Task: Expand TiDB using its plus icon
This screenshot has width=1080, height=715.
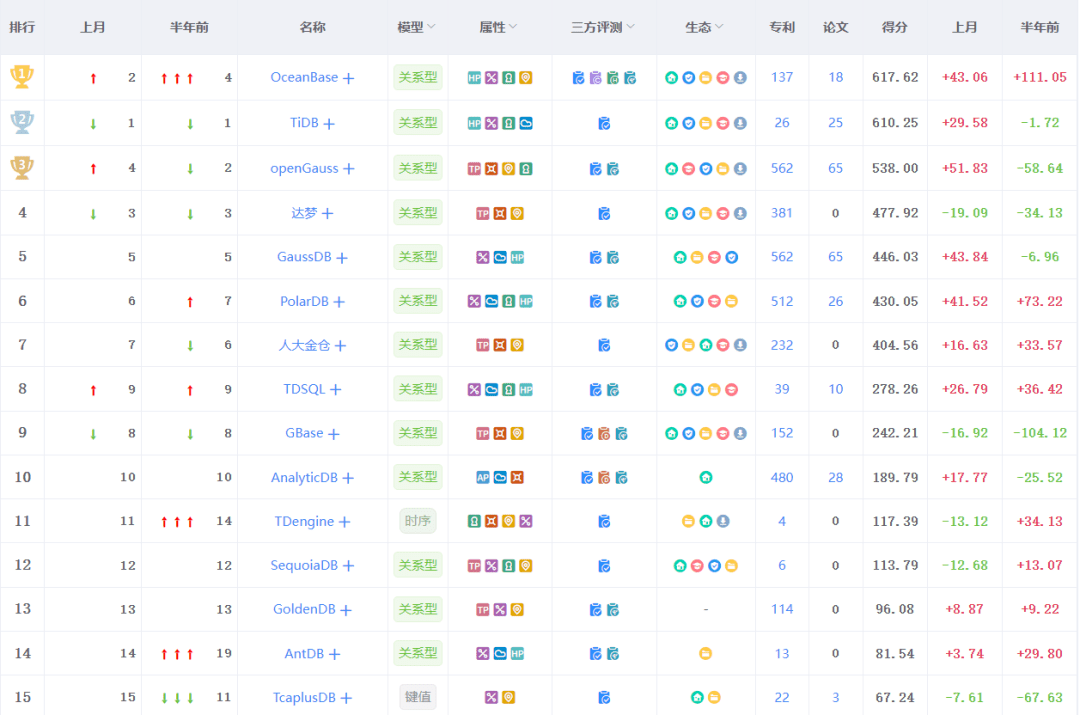Action: [x=329, y=124]
